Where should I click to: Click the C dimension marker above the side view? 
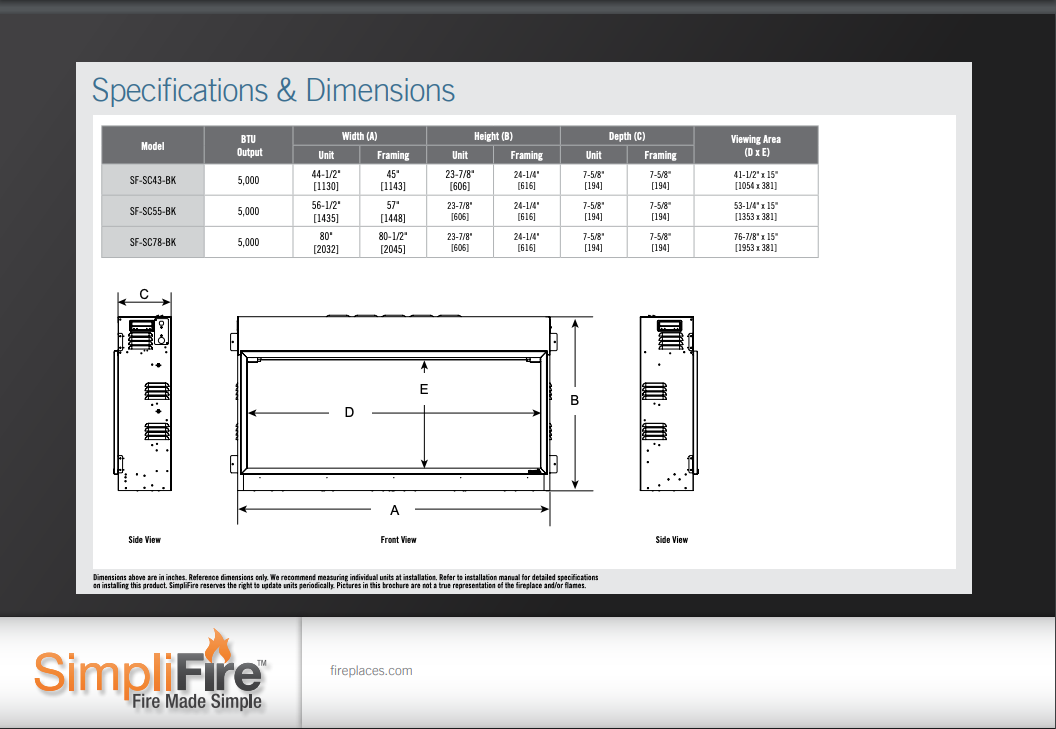coord(143,293)
